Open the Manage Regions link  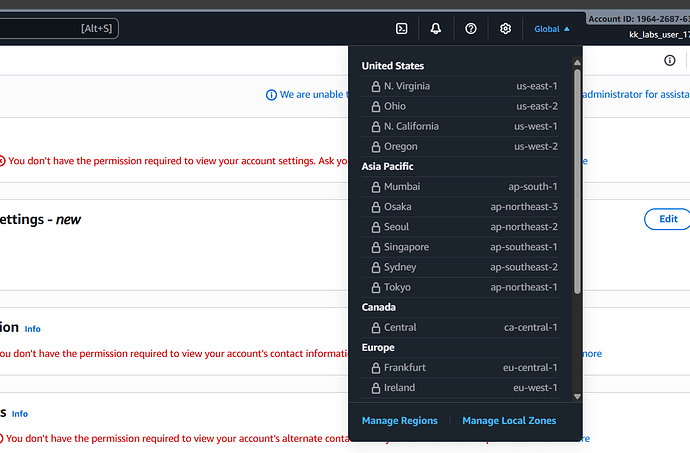400,421
